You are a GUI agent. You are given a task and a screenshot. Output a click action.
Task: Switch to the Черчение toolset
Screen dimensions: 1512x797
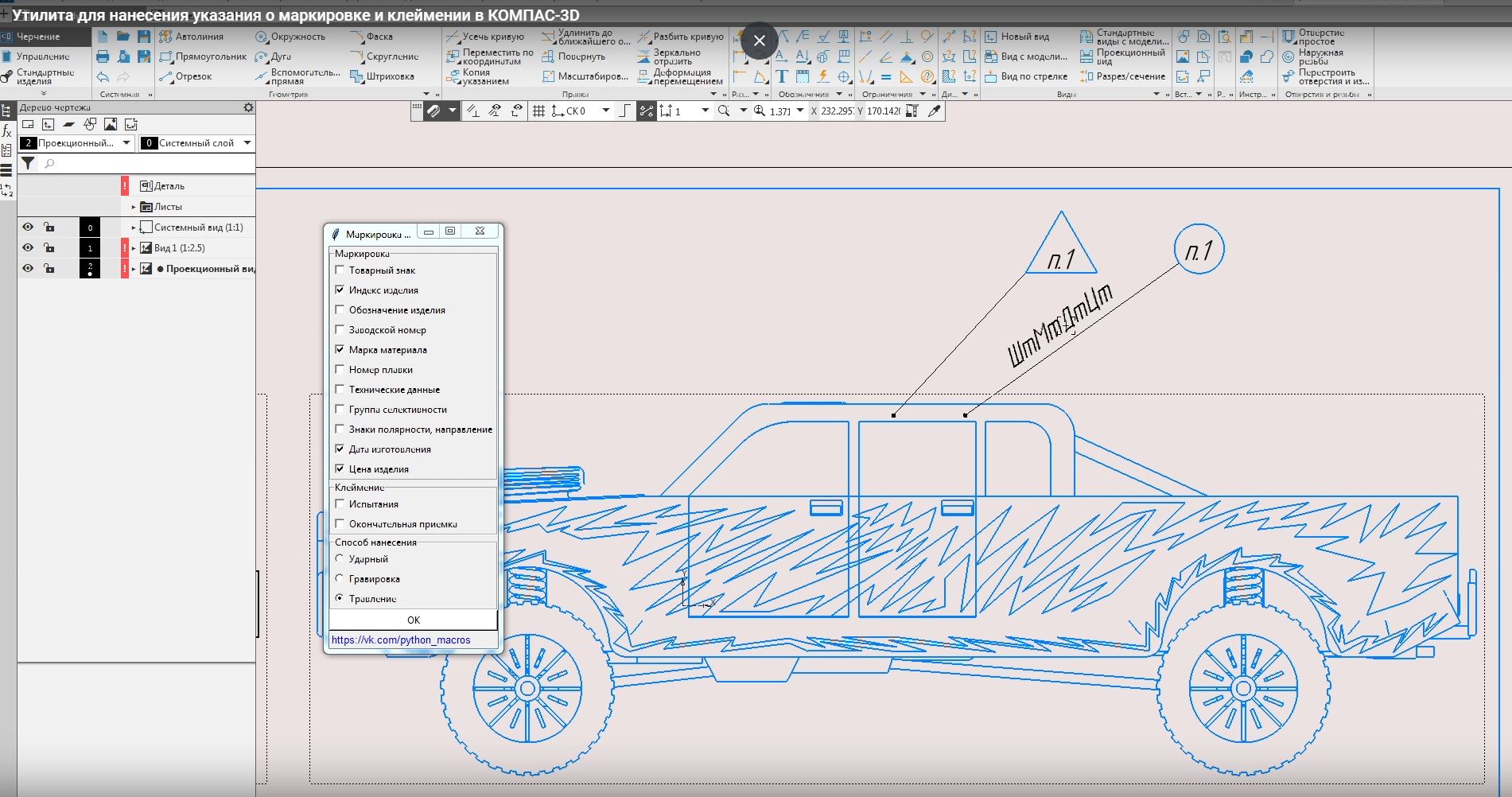(46, 37)
